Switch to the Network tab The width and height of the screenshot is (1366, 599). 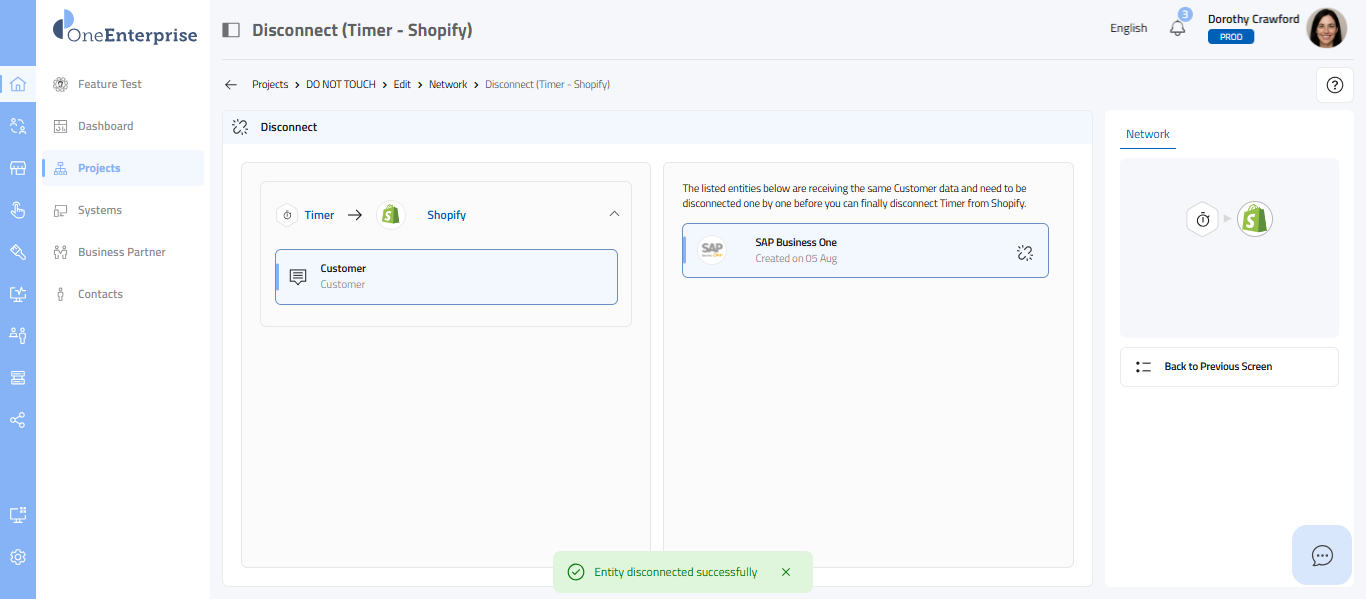pos(1147,134)
